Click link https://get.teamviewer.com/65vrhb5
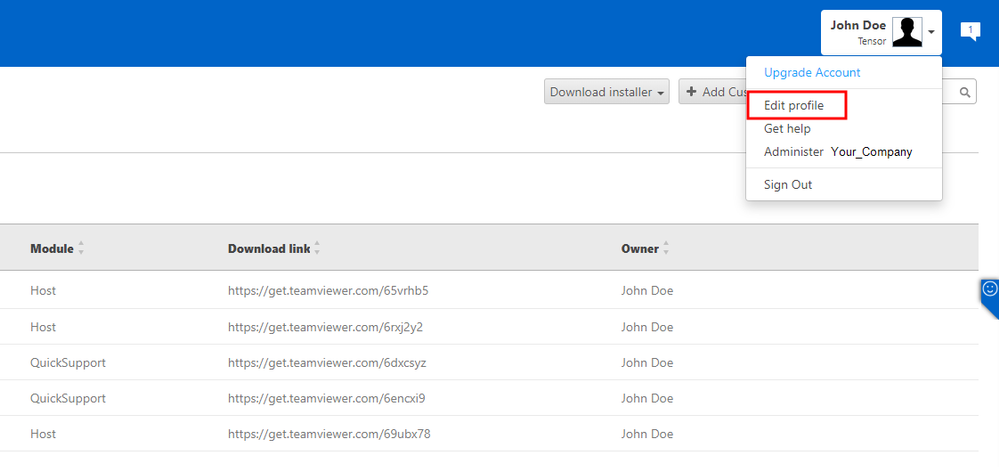The width and height of the screenshot is (999, 467). coord(328,291)
